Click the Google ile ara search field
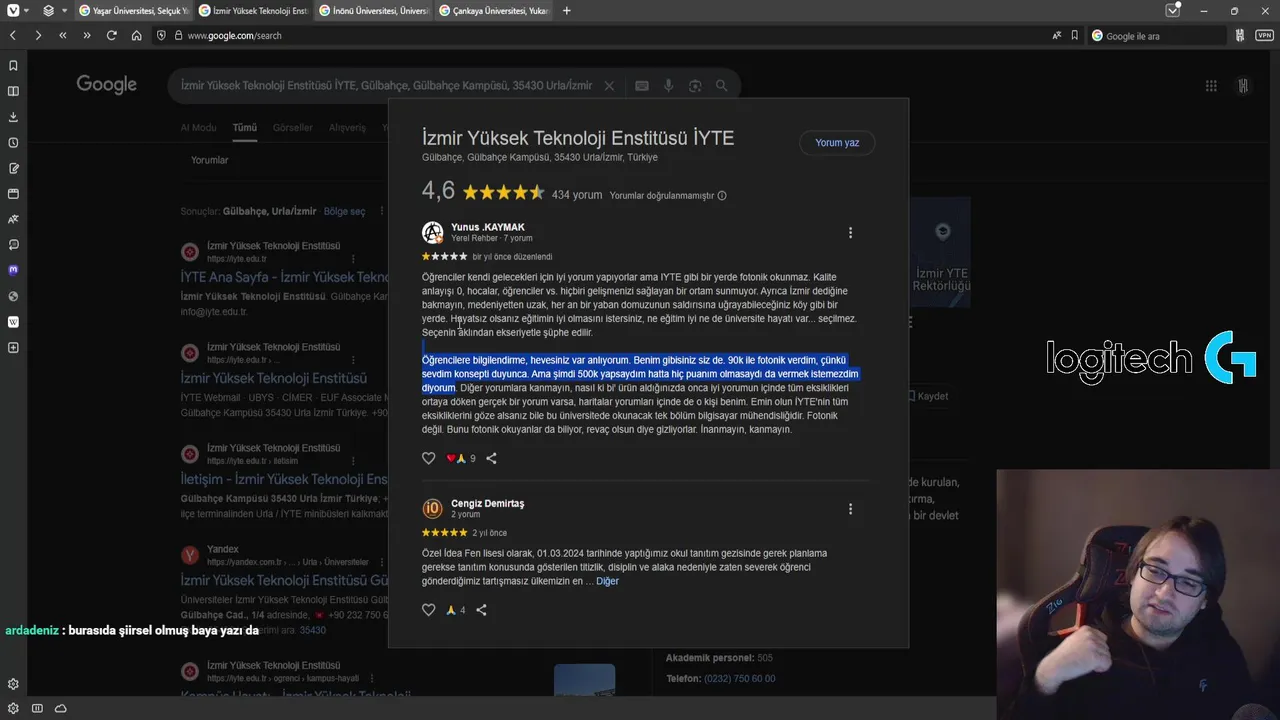This screenshot has width=1280, height=720. click(1156, 35)
